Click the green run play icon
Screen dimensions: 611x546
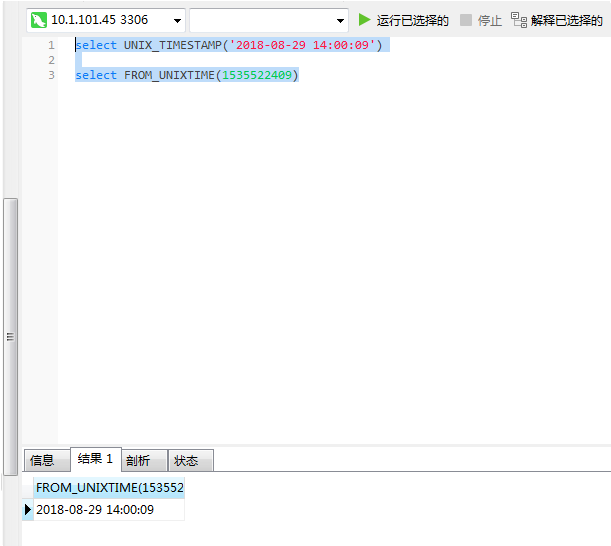tap(364, 20)
